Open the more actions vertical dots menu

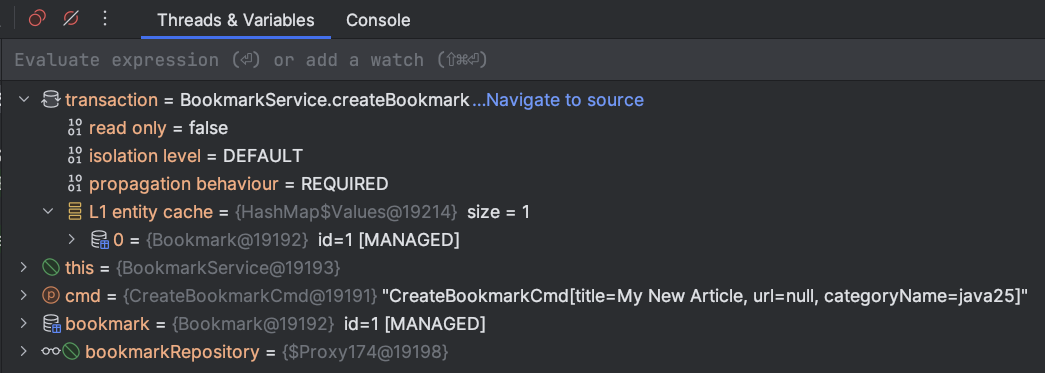(x=104, y=19)
